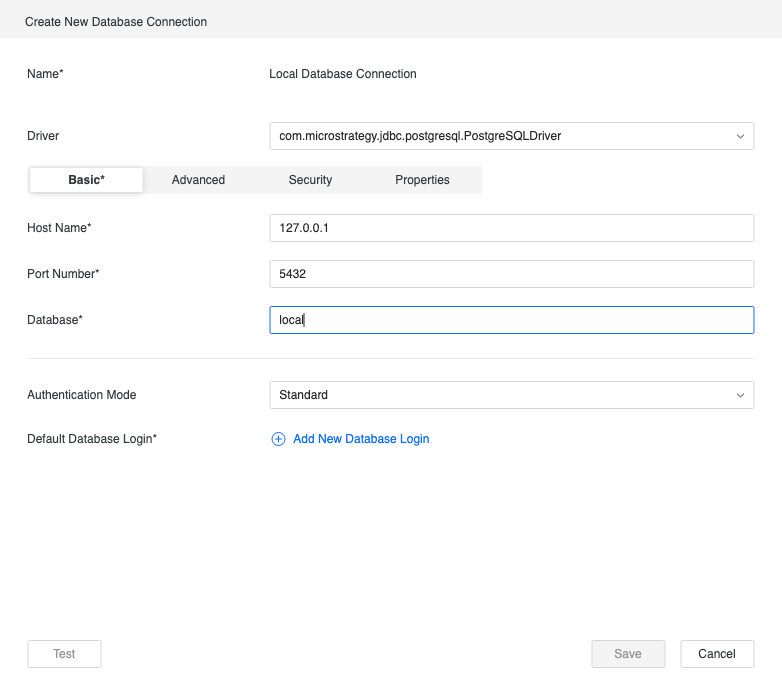Expand the Authentication Mode dropdown set to Standard

pos(500,395)
